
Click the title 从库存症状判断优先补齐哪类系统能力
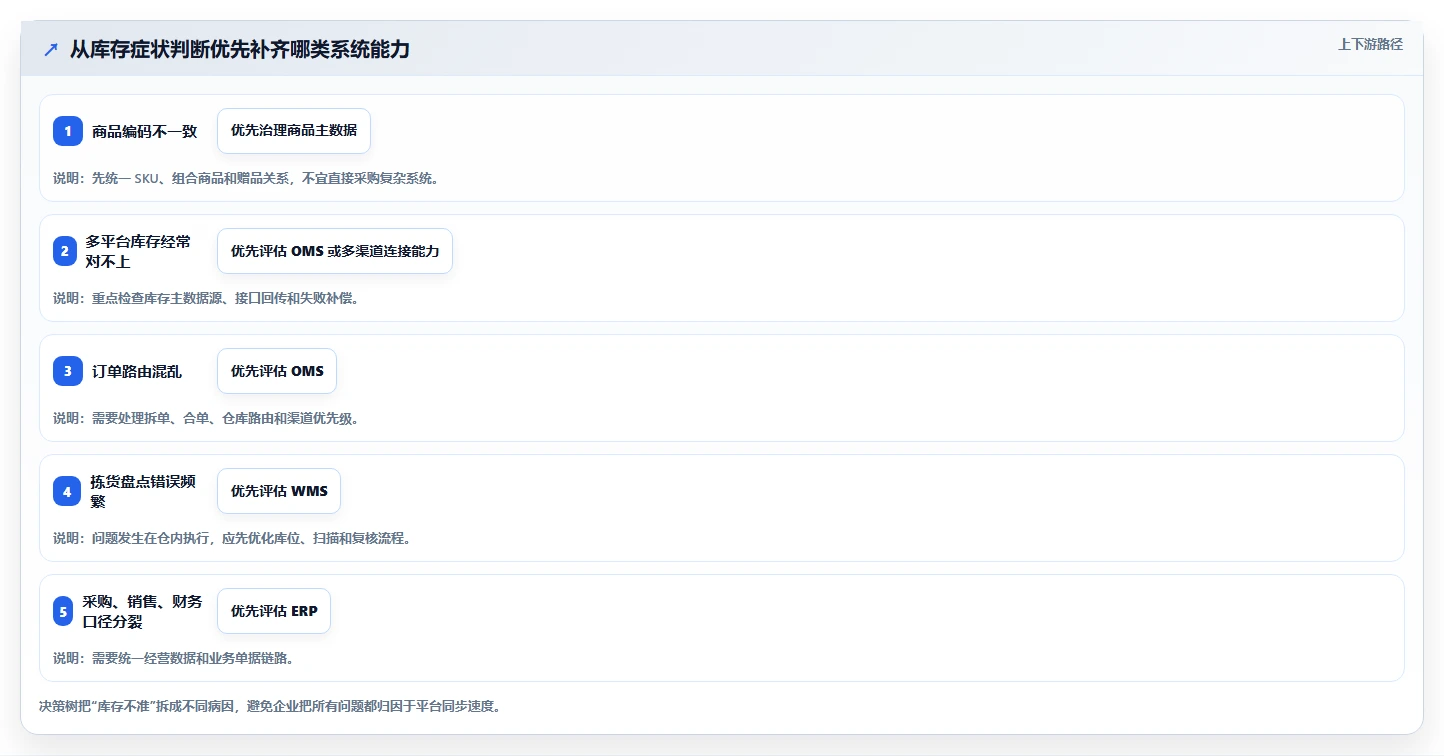(x=239, y=49)
